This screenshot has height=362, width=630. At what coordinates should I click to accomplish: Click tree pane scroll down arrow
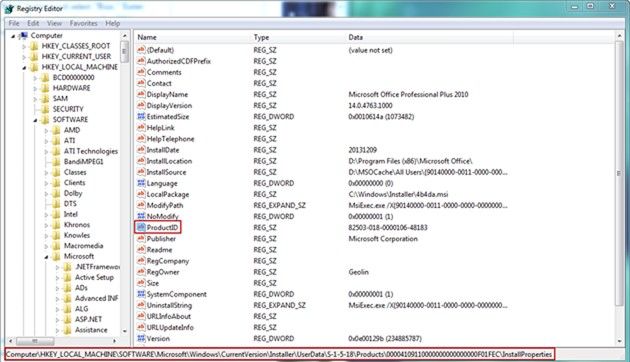pos(125,331)
